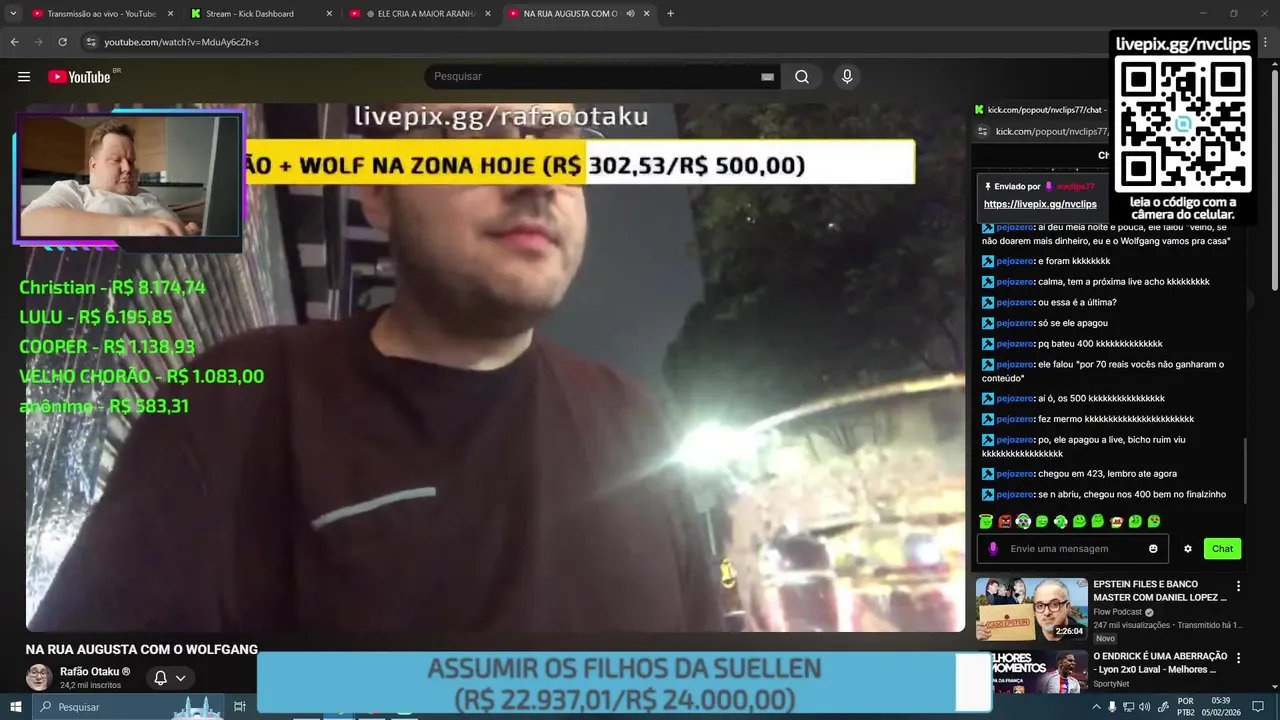The width and height of the screenshot is (1280, 720).
Task: Click the video title NA RUA AUGUSTA COM O WOLFGANG
Action: tap(142, 649)
